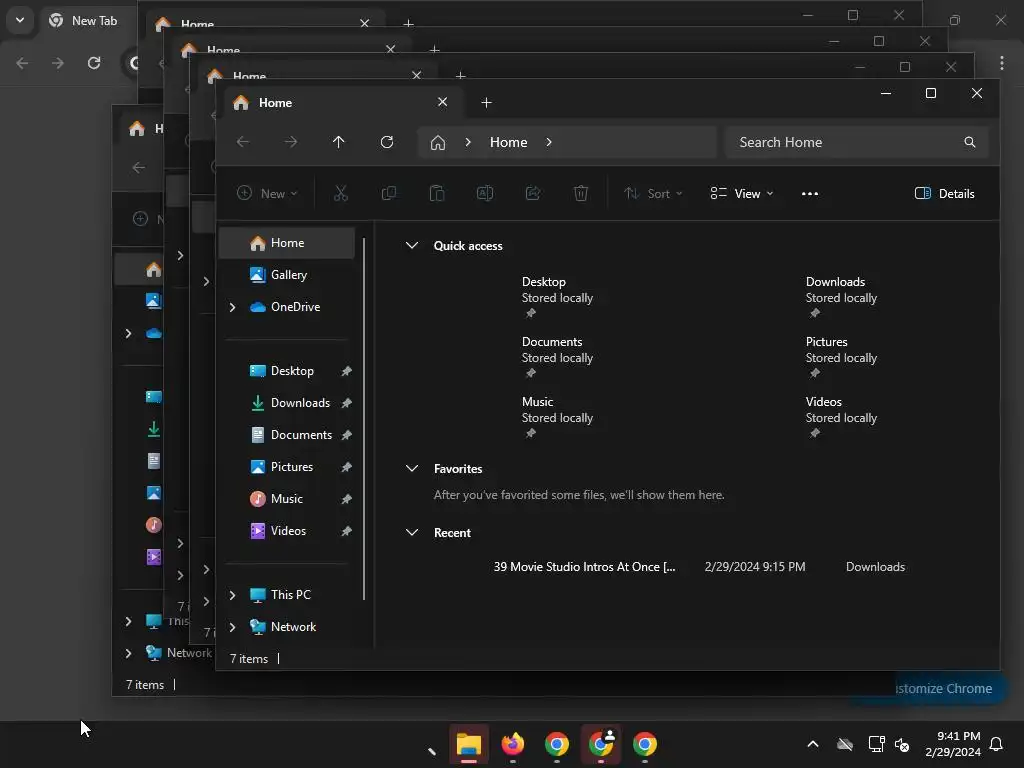
Task: Collapse the Quick access section
Action: pos(411,246)
